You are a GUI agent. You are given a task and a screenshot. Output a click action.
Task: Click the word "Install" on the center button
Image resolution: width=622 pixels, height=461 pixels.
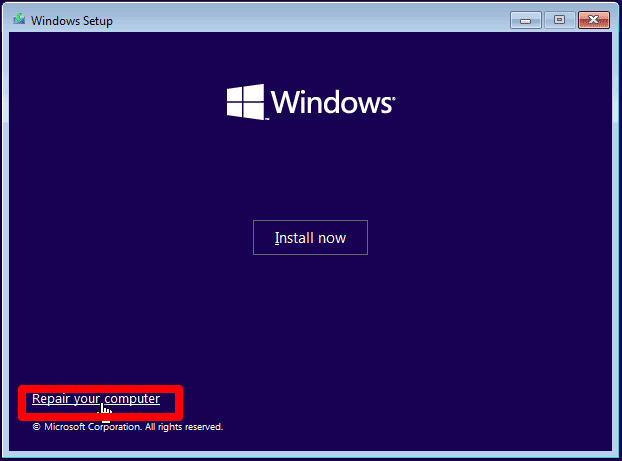[294, 238]
